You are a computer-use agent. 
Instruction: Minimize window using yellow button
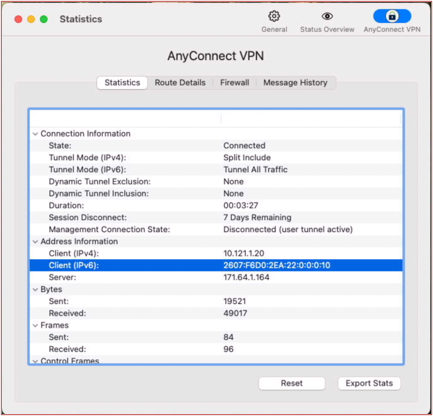[x=31, y=19]
